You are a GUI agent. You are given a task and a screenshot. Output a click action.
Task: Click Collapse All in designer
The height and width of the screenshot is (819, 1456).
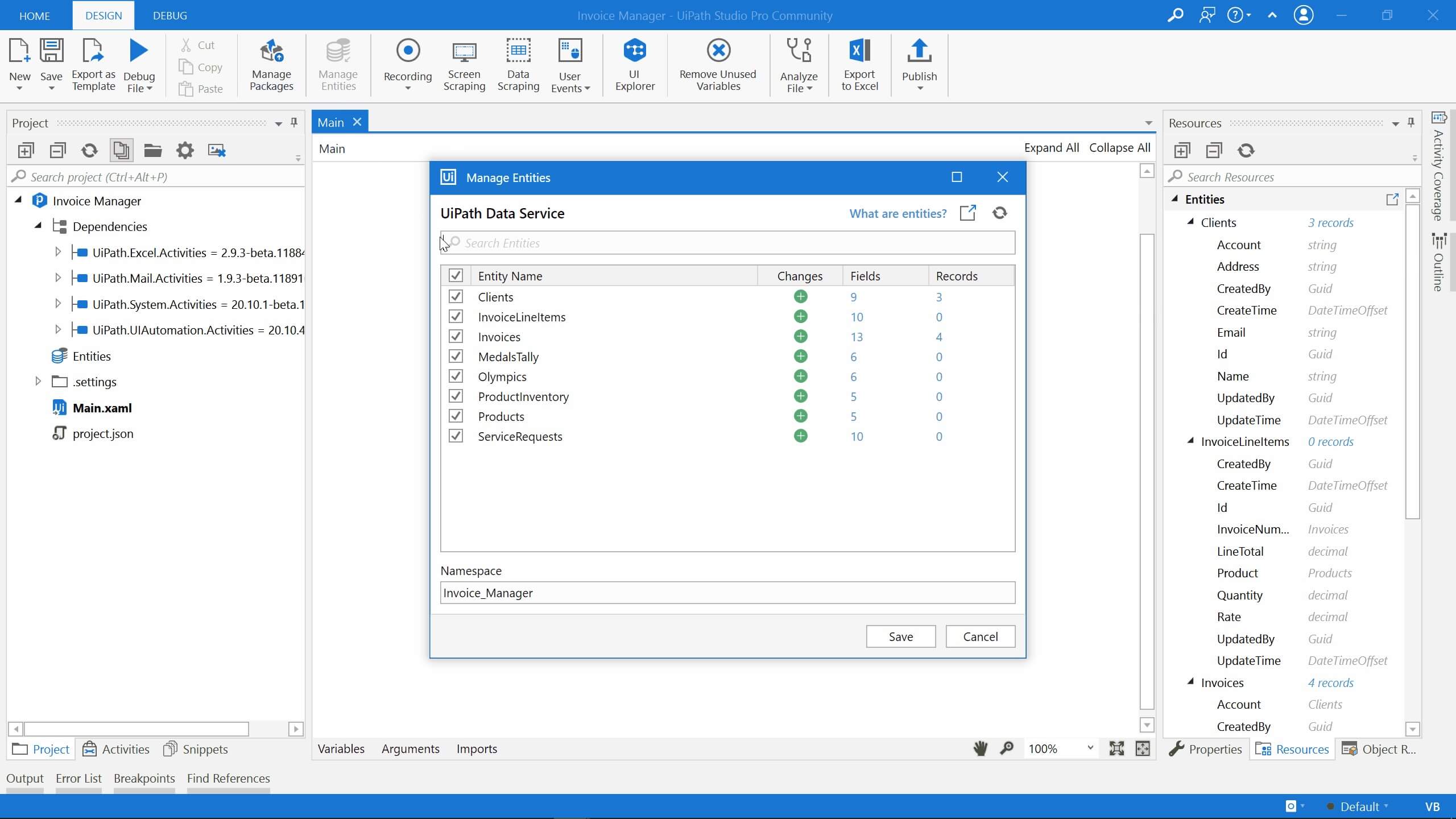[1120, 148]
